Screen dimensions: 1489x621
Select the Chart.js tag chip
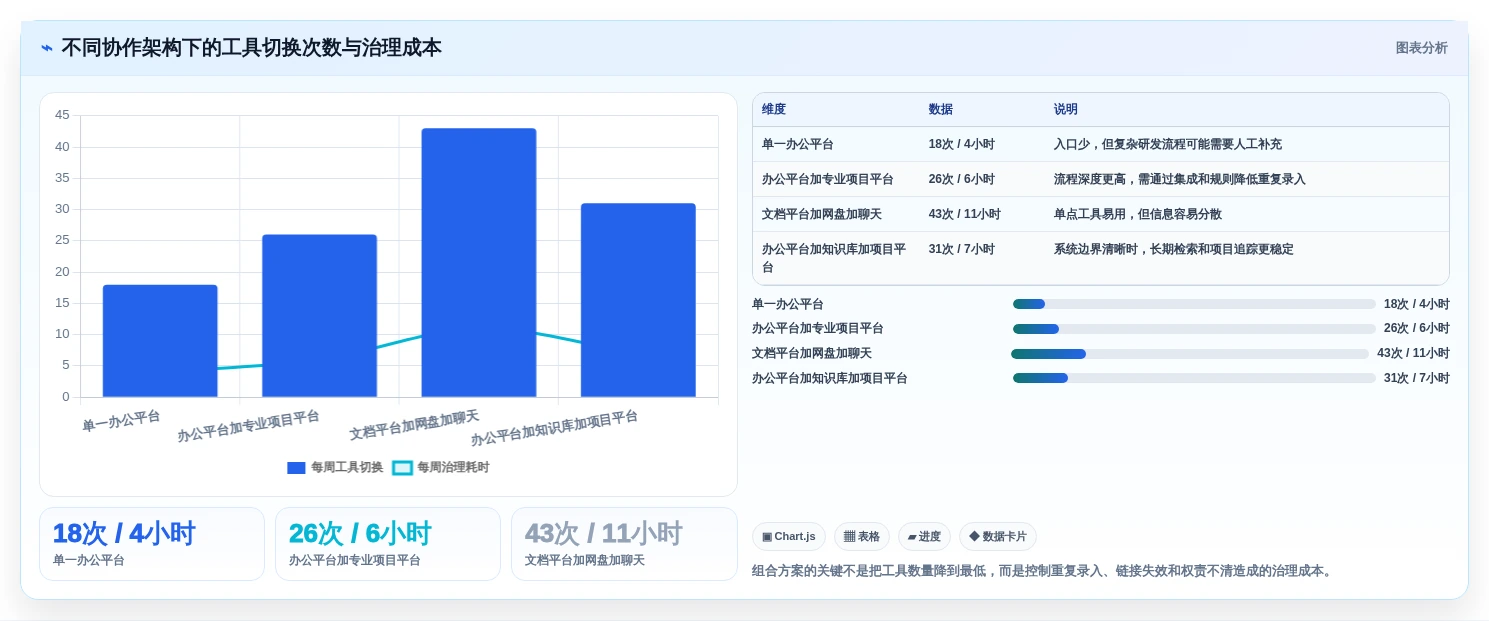[789, 536]
